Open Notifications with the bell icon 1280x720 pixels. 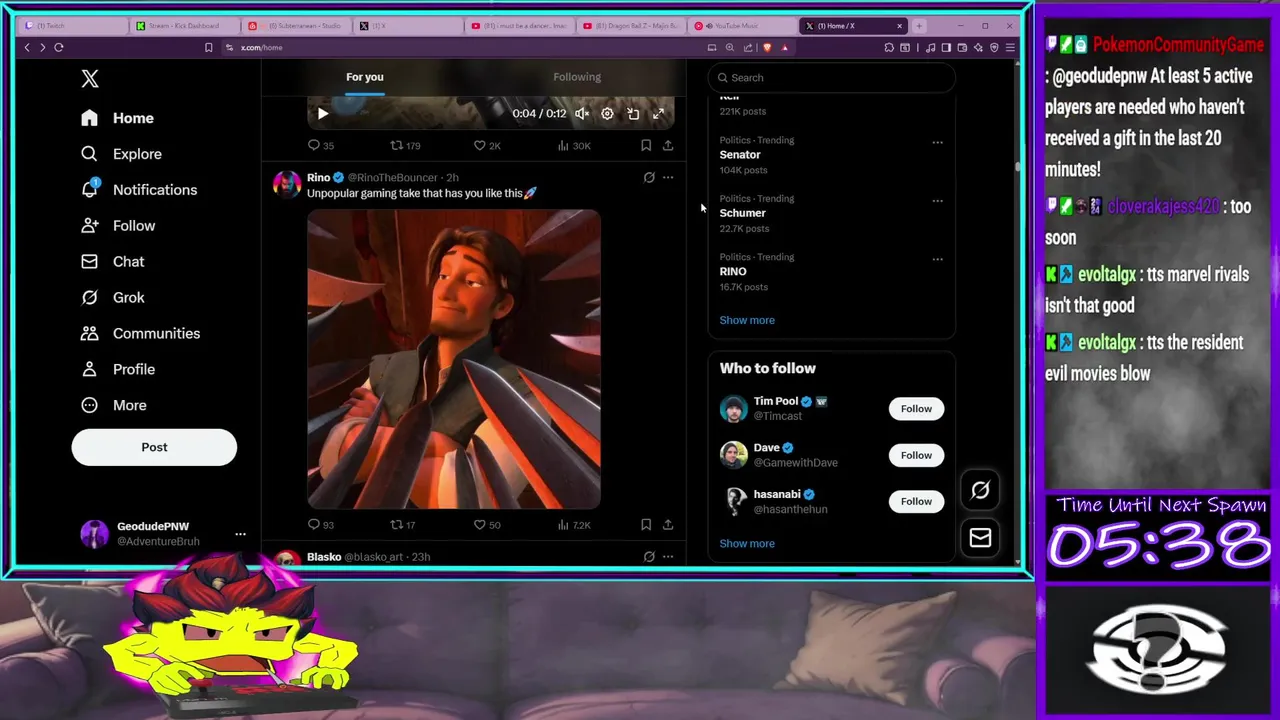click(139, 190)
